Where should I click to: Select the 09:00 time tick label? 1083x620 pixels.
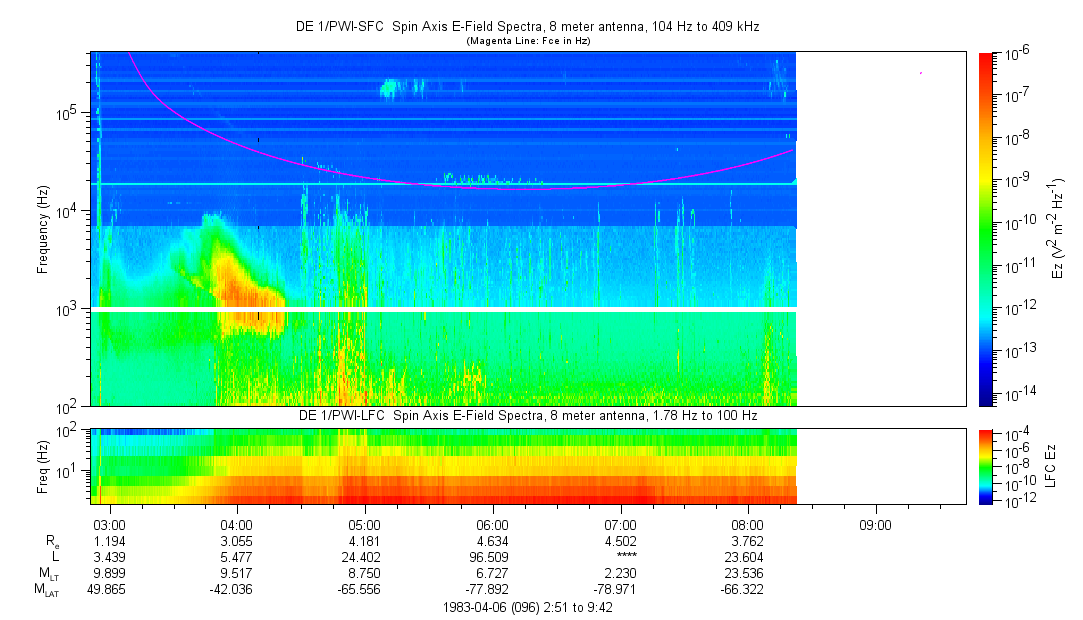point(876,523)
